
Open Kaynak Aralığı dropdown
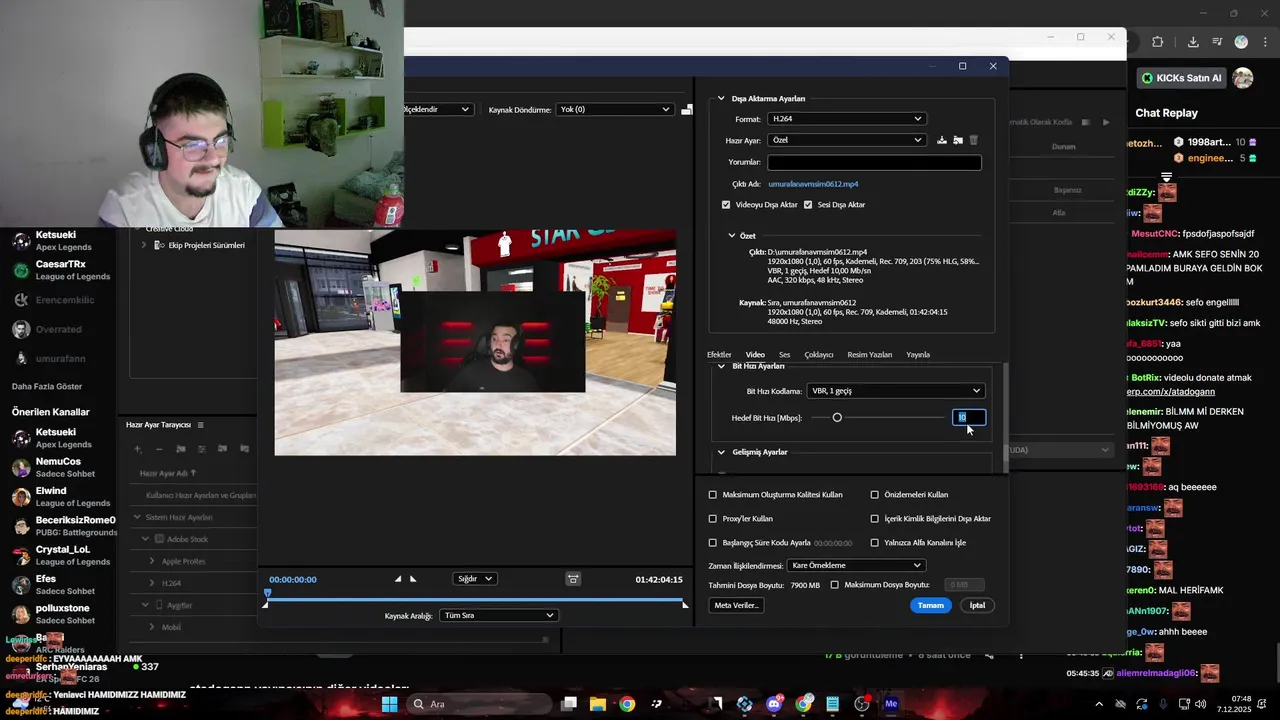[x=497, y=616]
